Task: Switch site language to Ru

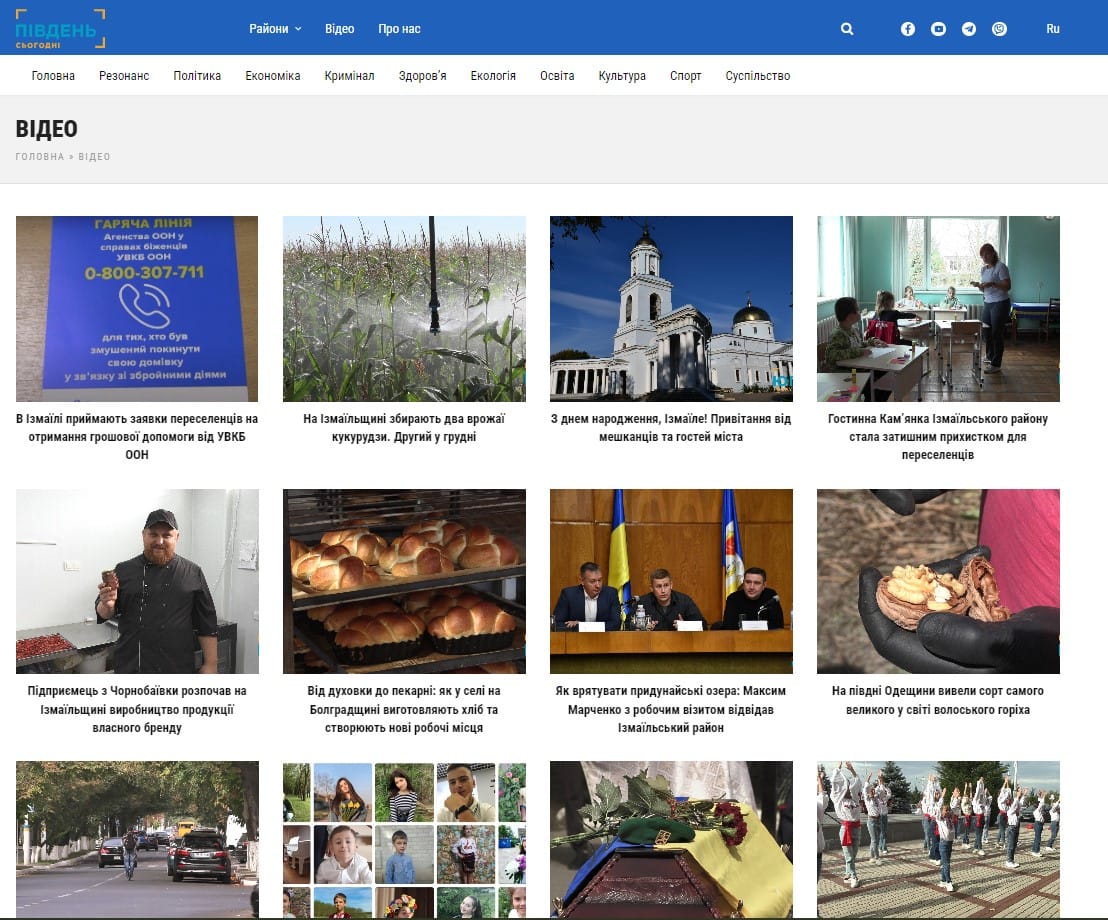Action: tap(1053, 29)
